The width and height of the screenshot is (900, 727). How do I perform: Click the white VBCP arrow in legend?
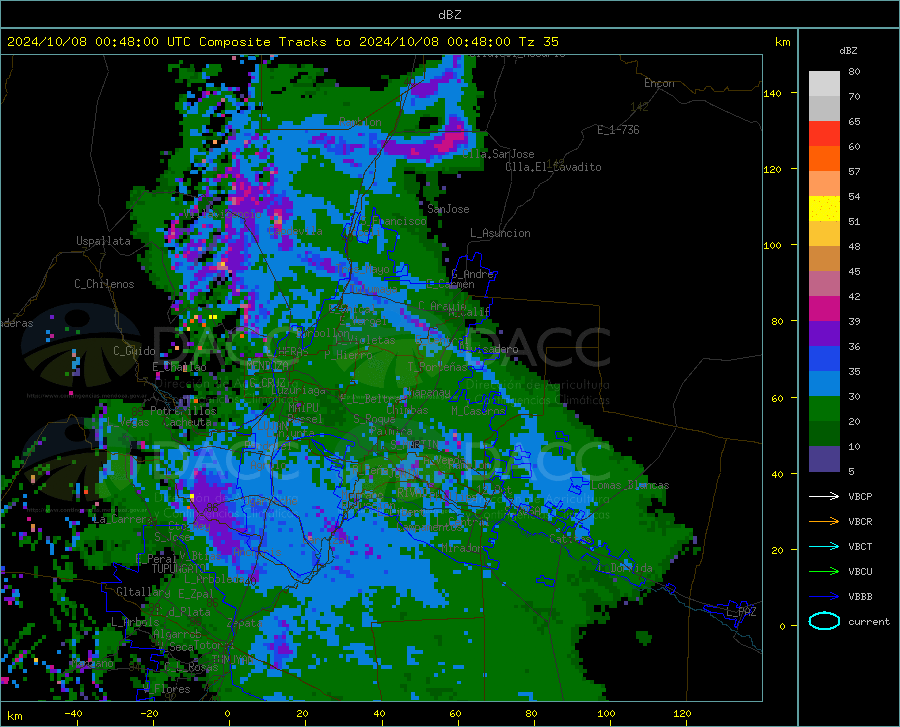click(x=824, y=496)
